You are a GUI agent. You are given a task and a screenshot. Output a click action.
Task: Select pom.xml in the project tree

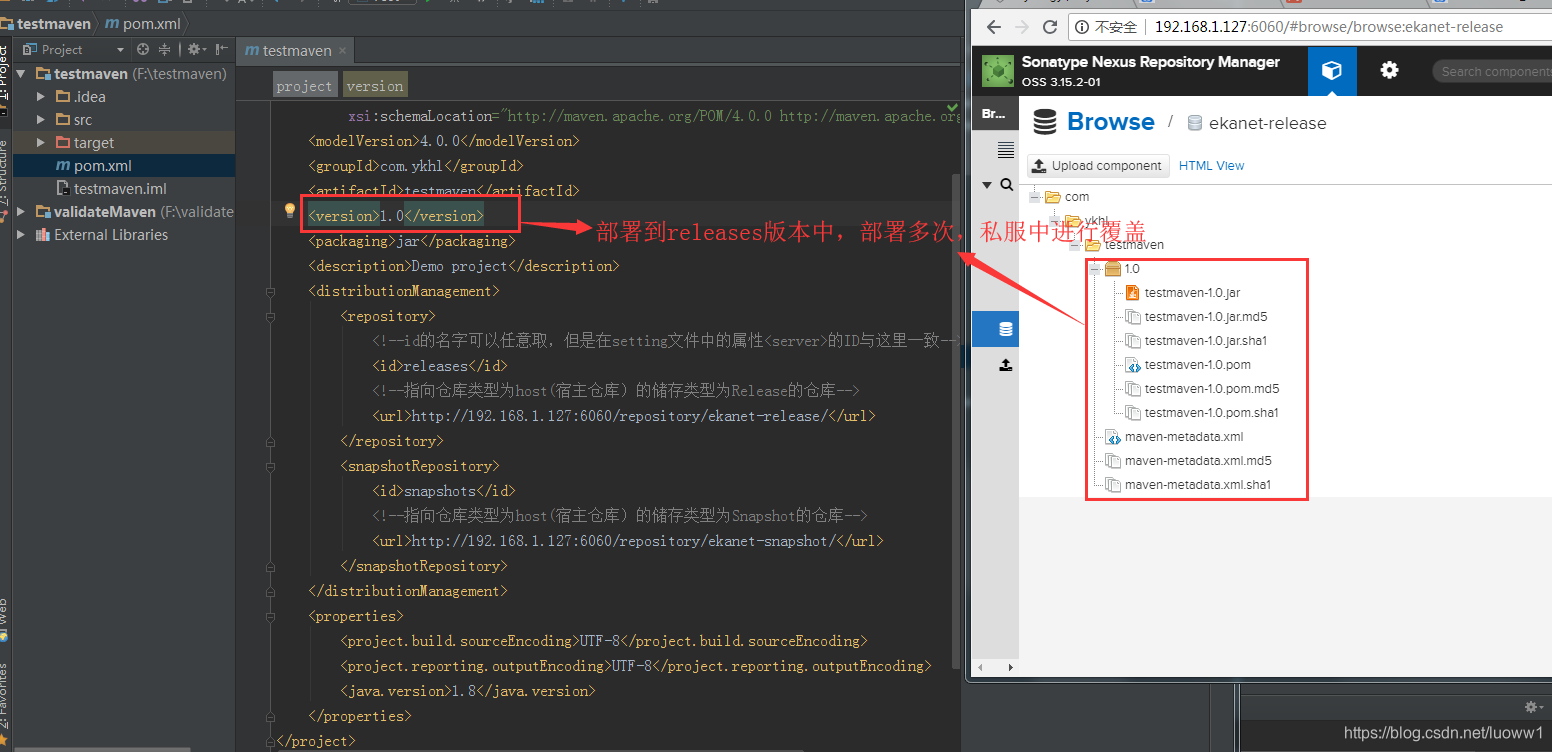(124, 166)
